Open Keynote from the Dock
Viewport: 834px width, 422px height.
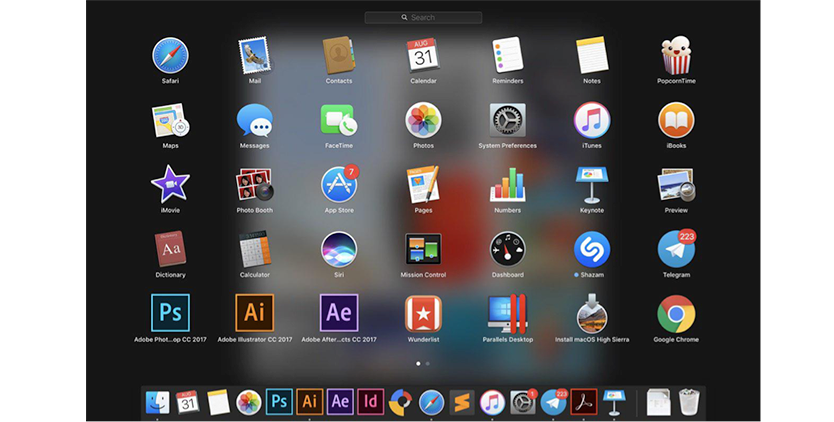[614, 402]
